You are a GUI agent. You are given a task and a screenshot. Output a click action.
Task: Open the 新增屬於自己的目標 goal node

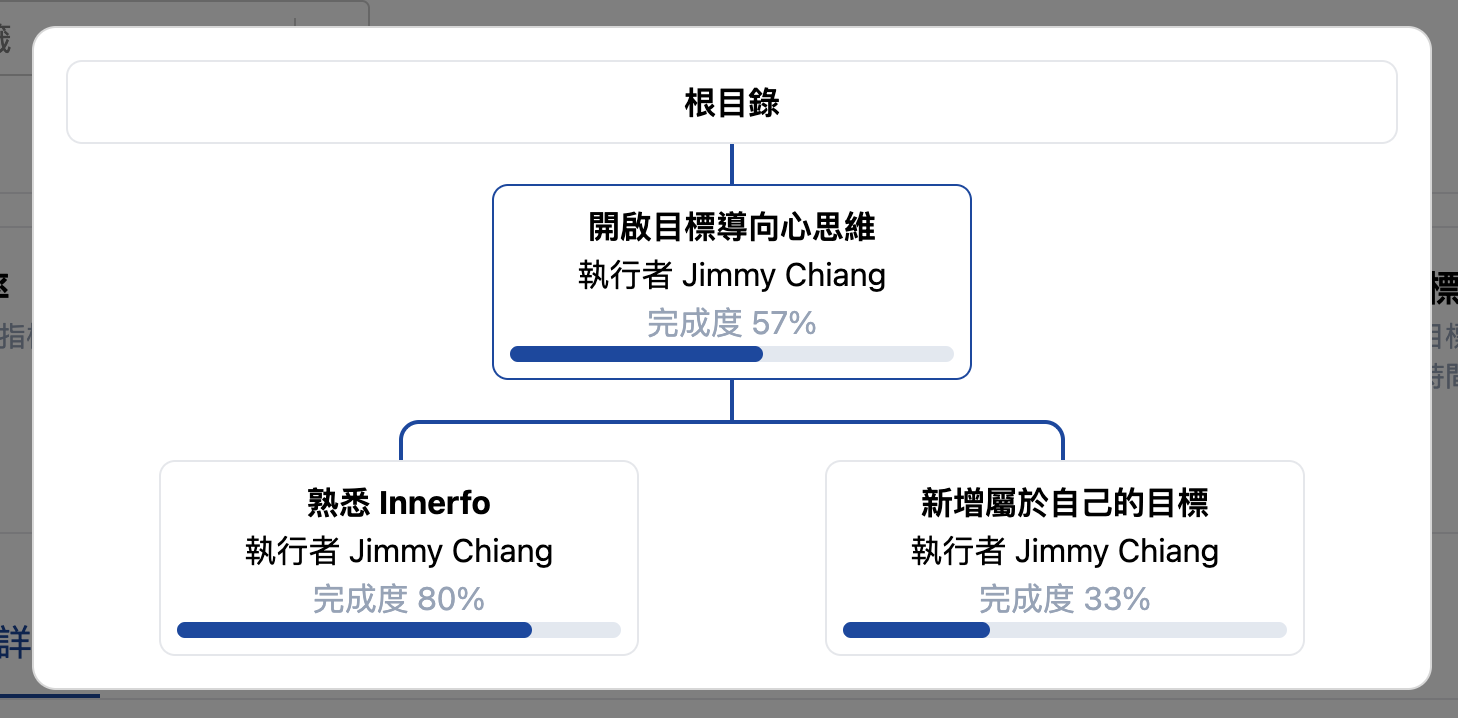(x=1065, y=557)
